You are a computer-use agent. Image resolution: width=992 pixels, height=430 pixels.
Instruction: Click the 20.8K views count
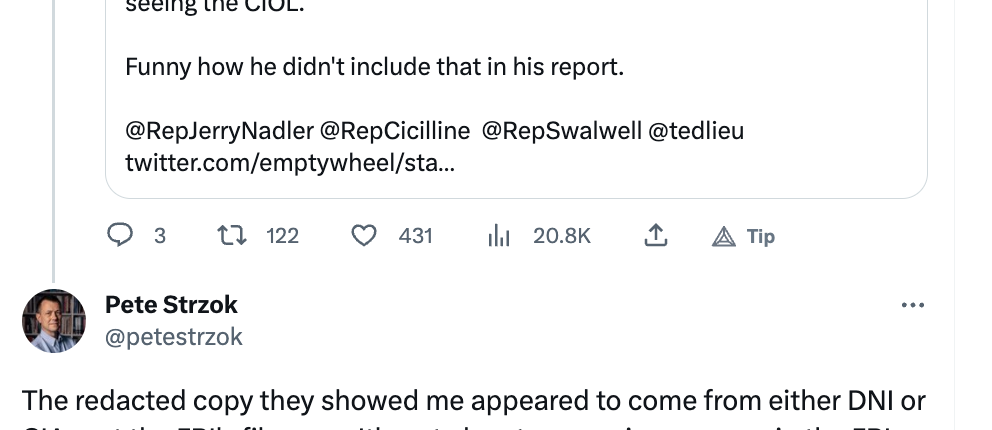562,236
